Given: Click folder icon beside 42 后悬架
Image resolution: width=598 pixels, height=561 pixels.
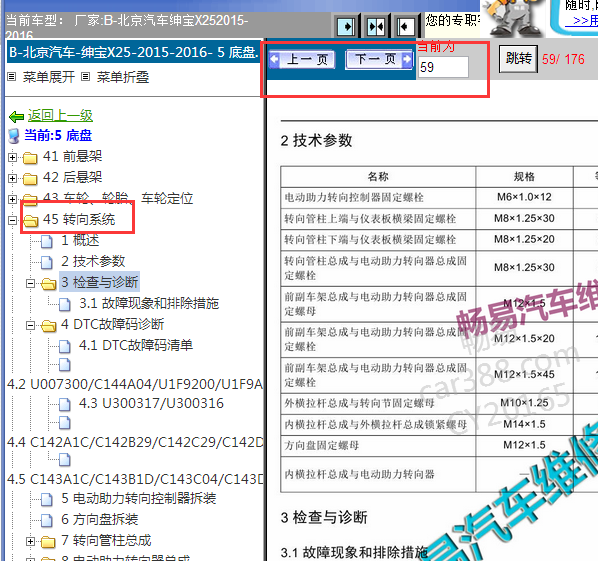Looking at the screenshot, I should (30, 178).
